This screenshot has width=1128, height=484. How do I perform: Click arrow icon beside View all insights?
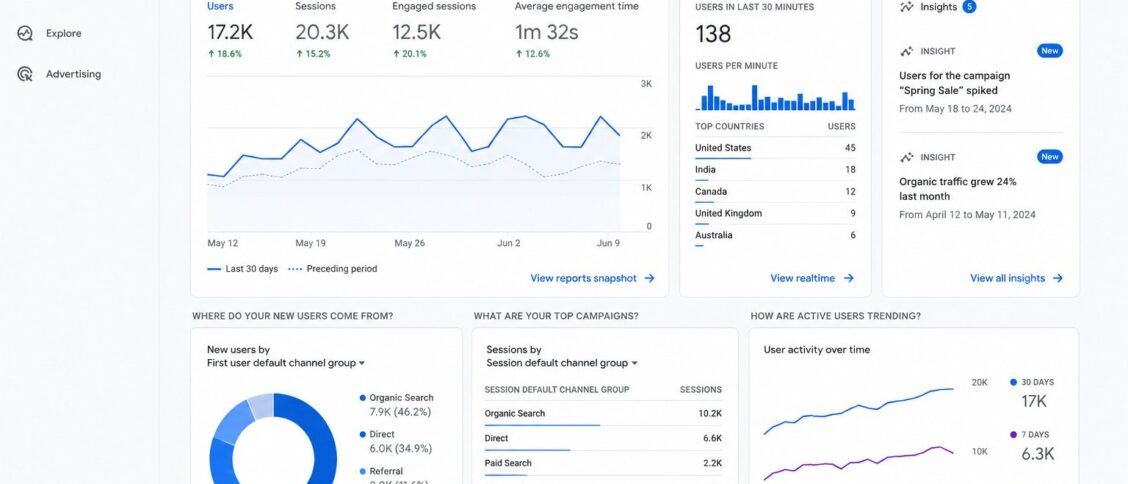point(1058,278)
